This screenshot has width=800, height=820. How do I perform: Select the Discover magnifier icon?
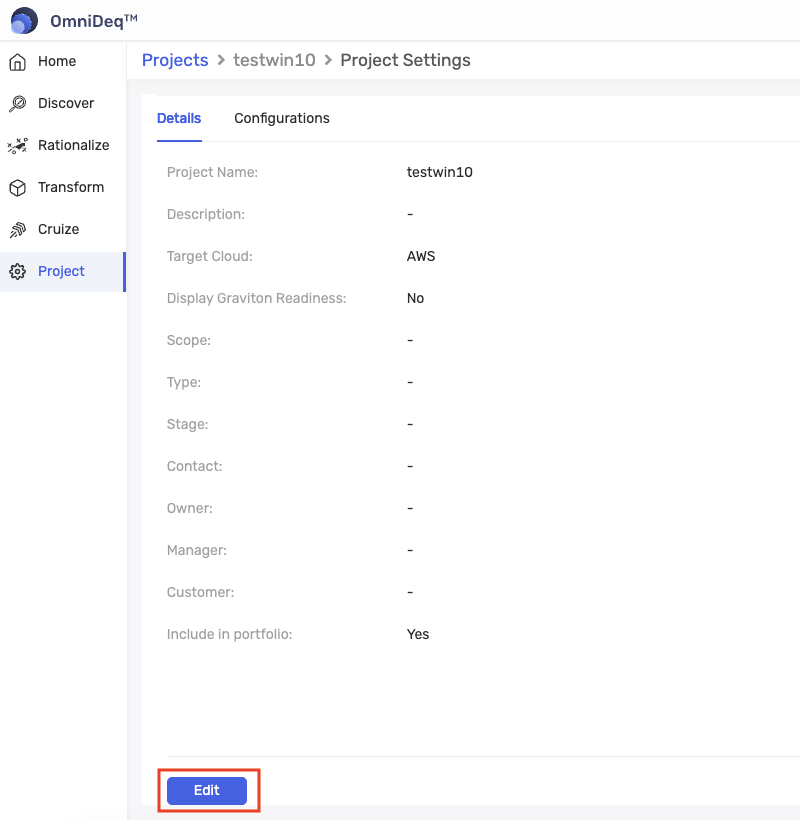pyautogui.click(x=17, y=104)
